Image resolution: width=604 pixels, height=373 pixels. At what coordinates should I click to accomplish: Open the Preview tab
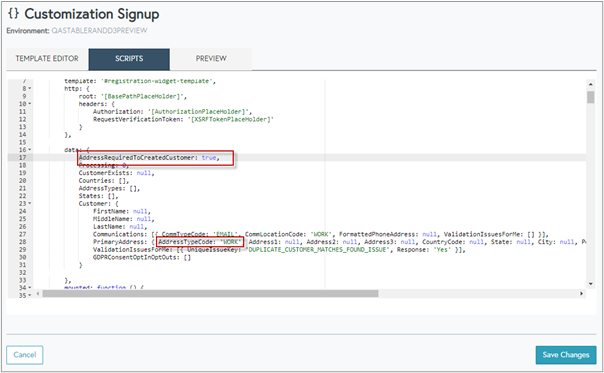pyautogui.click(x=211, y=59)
